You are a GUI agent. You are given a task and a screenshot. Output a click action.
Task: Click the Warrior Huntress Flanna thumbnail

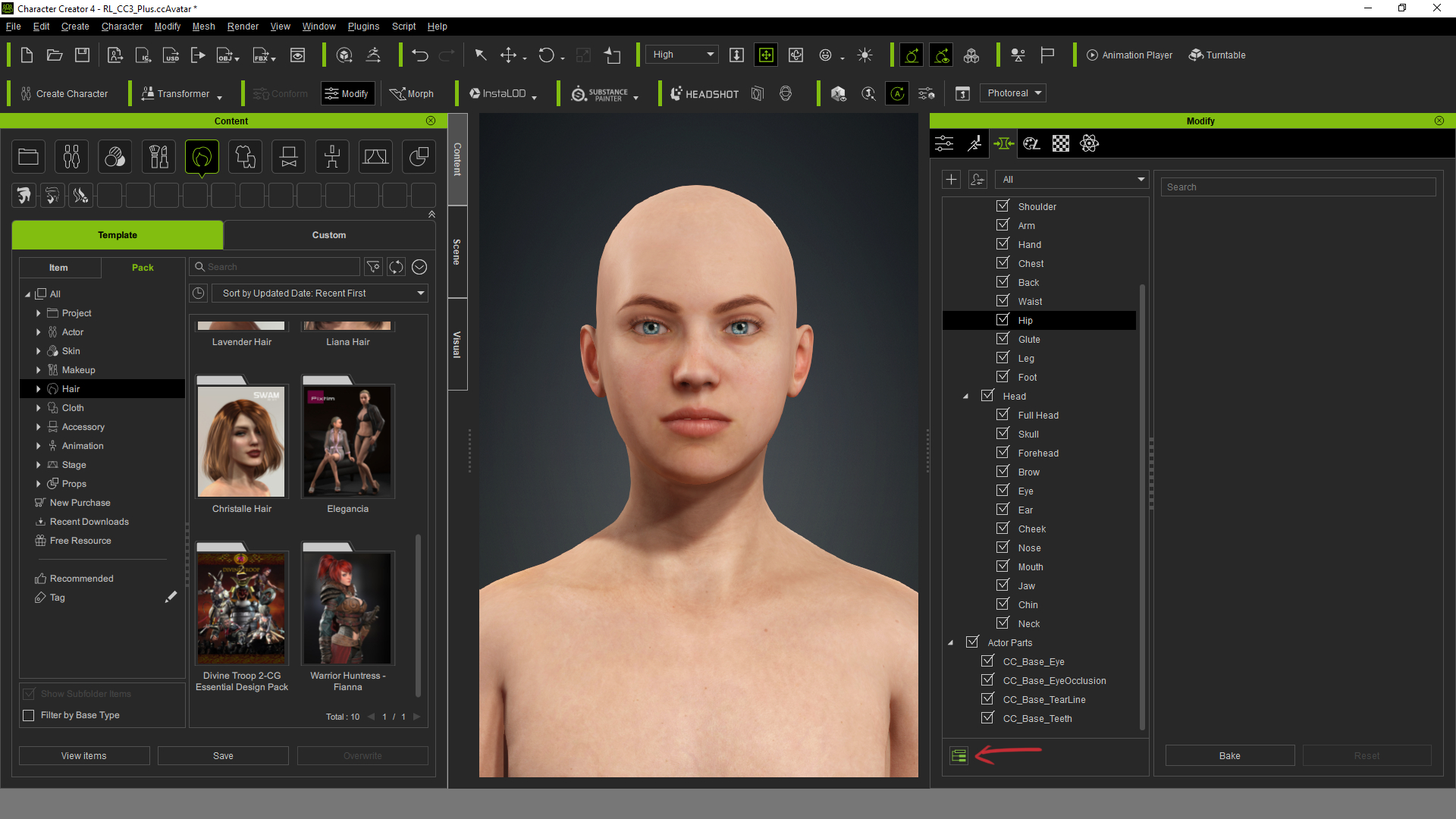point(348,608)
